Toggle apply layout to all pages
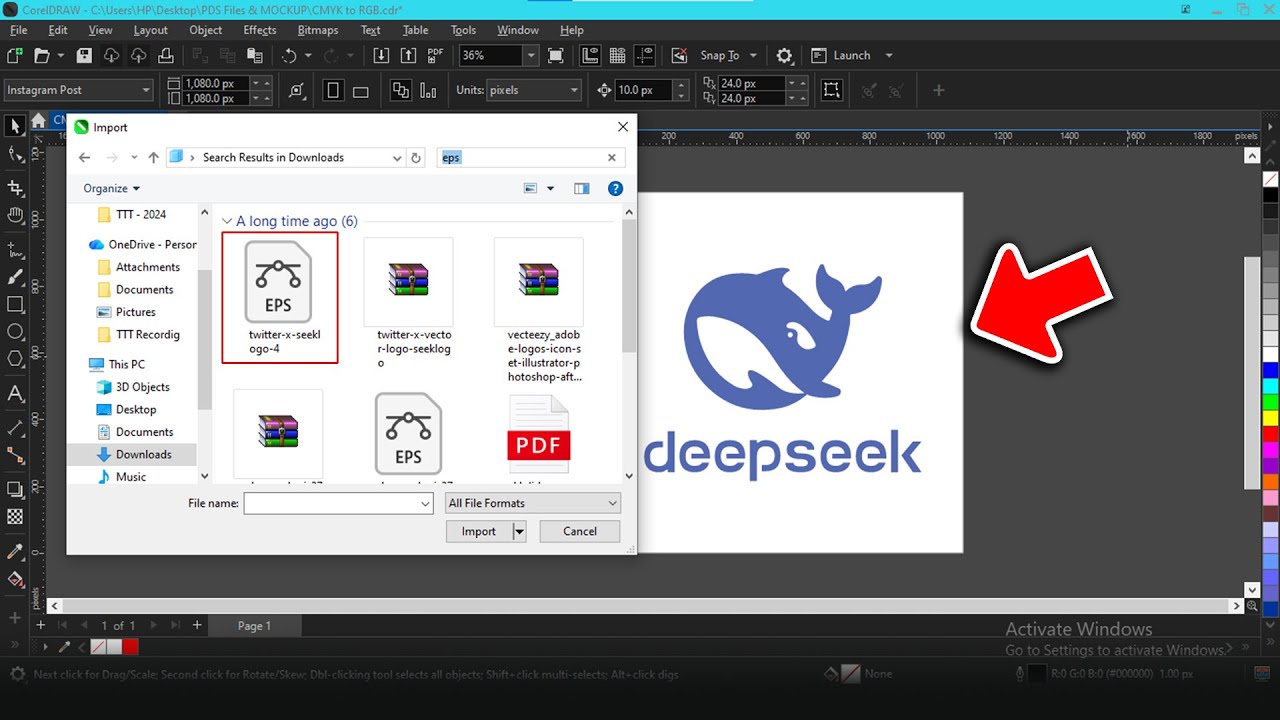The image size is (1280, 720). (x=401, y=91)
